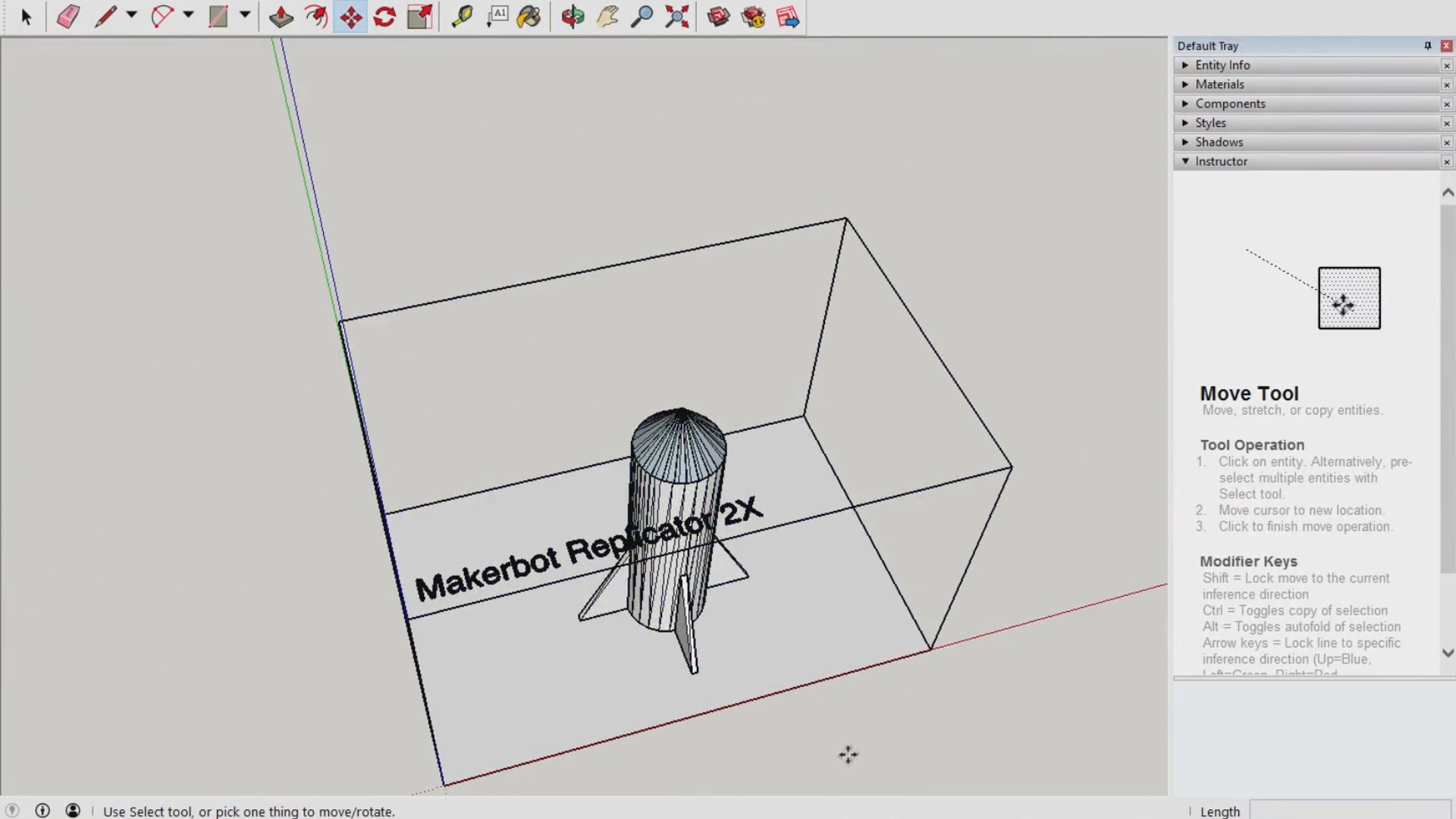Select the Tape Measure tool

coord(462,17)
